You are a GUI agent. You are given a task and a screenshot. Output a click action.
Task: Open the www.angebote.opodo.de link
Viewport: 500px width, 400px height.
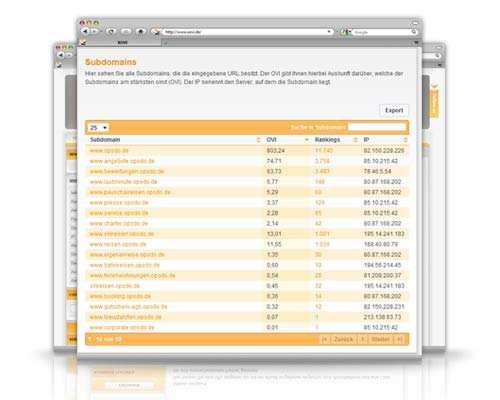click(x=122, y=161)
